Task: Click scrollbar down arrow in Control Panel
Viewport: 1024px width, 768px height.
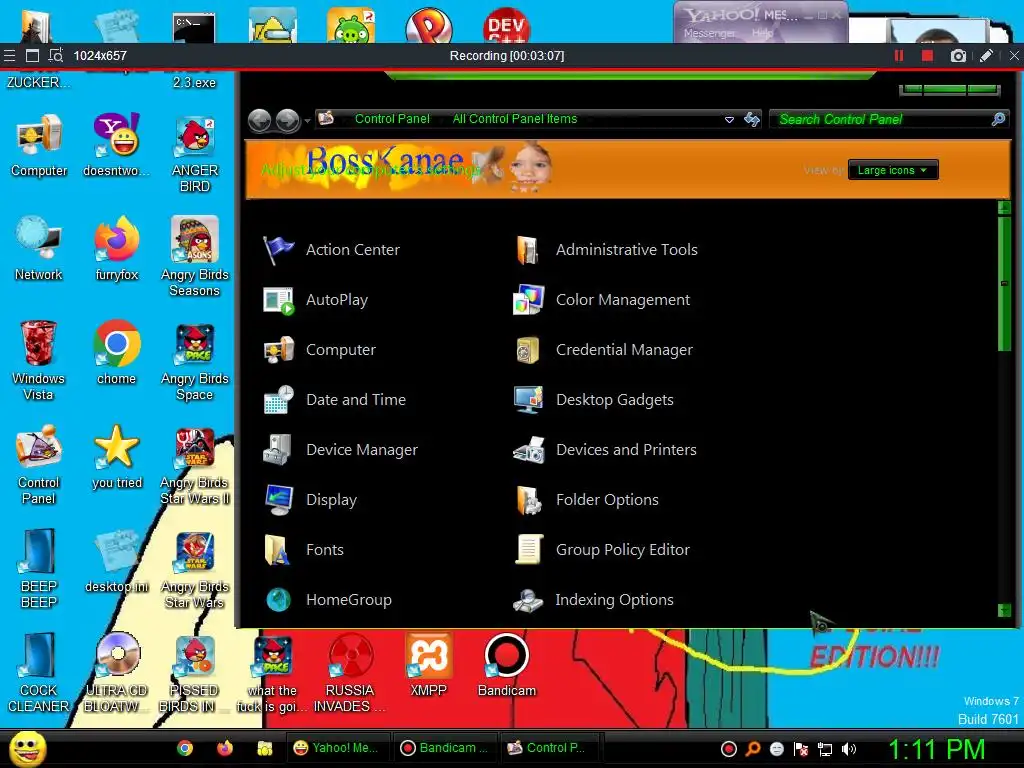Action: tap(1004, 611)
